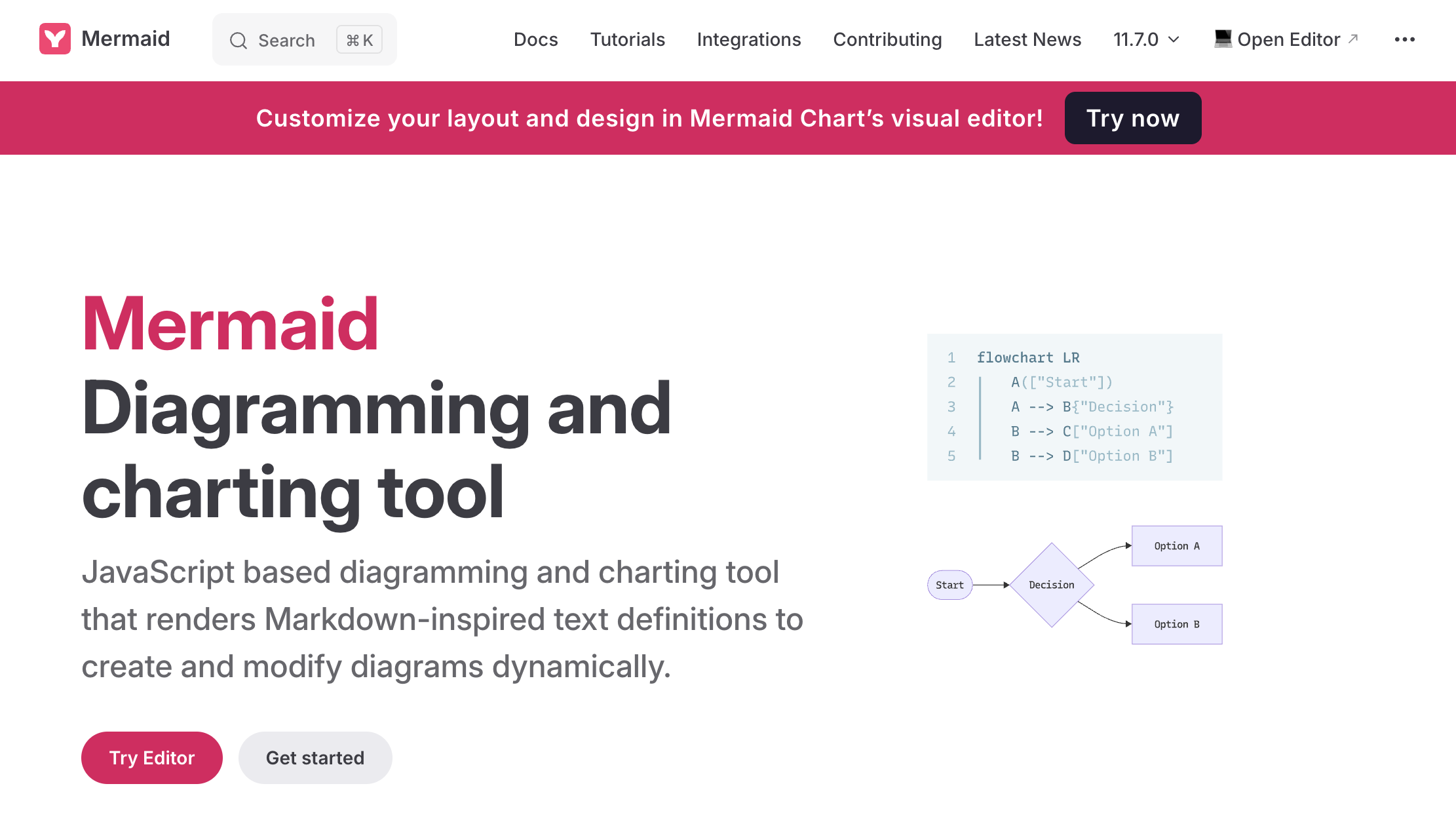Click the 'JavaScript based diagramming' tagline paragraph
This screenshot has width=1456, height=826.
click(442, 619)
